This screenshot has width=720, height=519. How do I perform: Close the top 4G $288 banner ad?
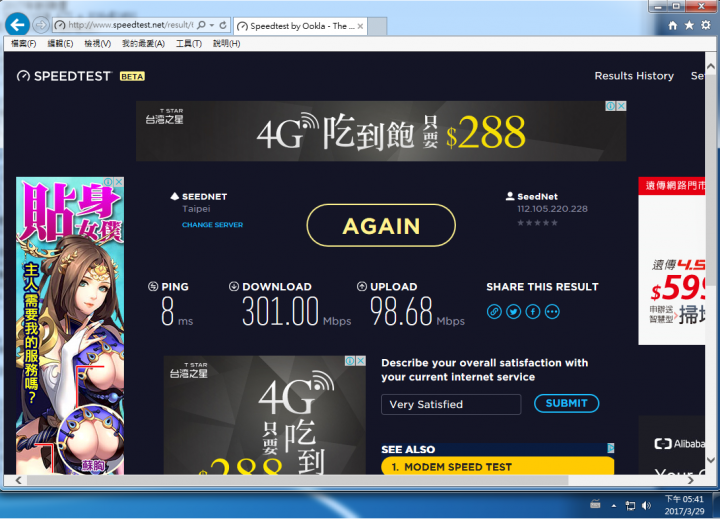pos(621,106)
